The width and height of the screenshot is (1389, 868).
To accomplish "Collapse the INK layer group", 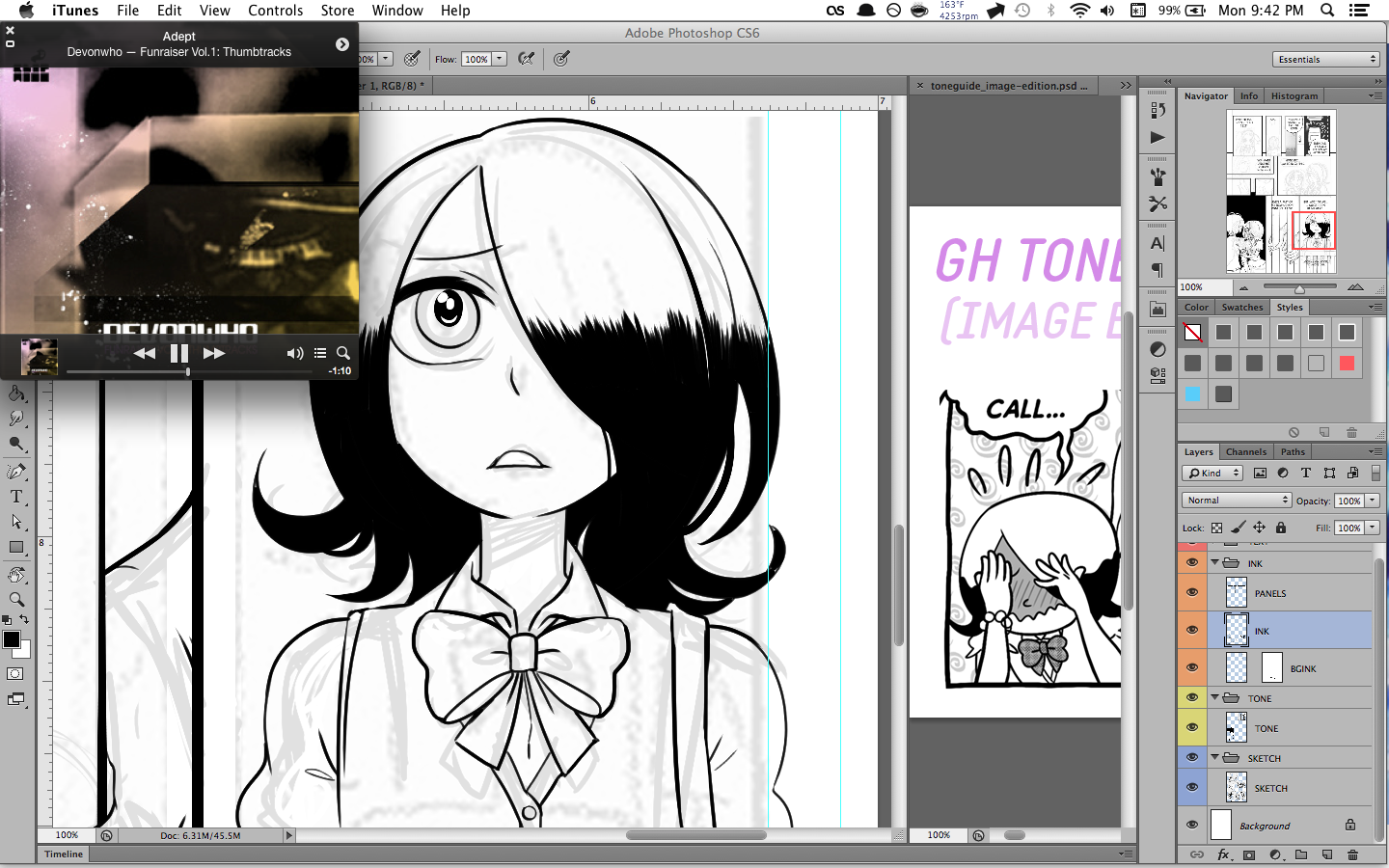I will [x=1215, y=562].
